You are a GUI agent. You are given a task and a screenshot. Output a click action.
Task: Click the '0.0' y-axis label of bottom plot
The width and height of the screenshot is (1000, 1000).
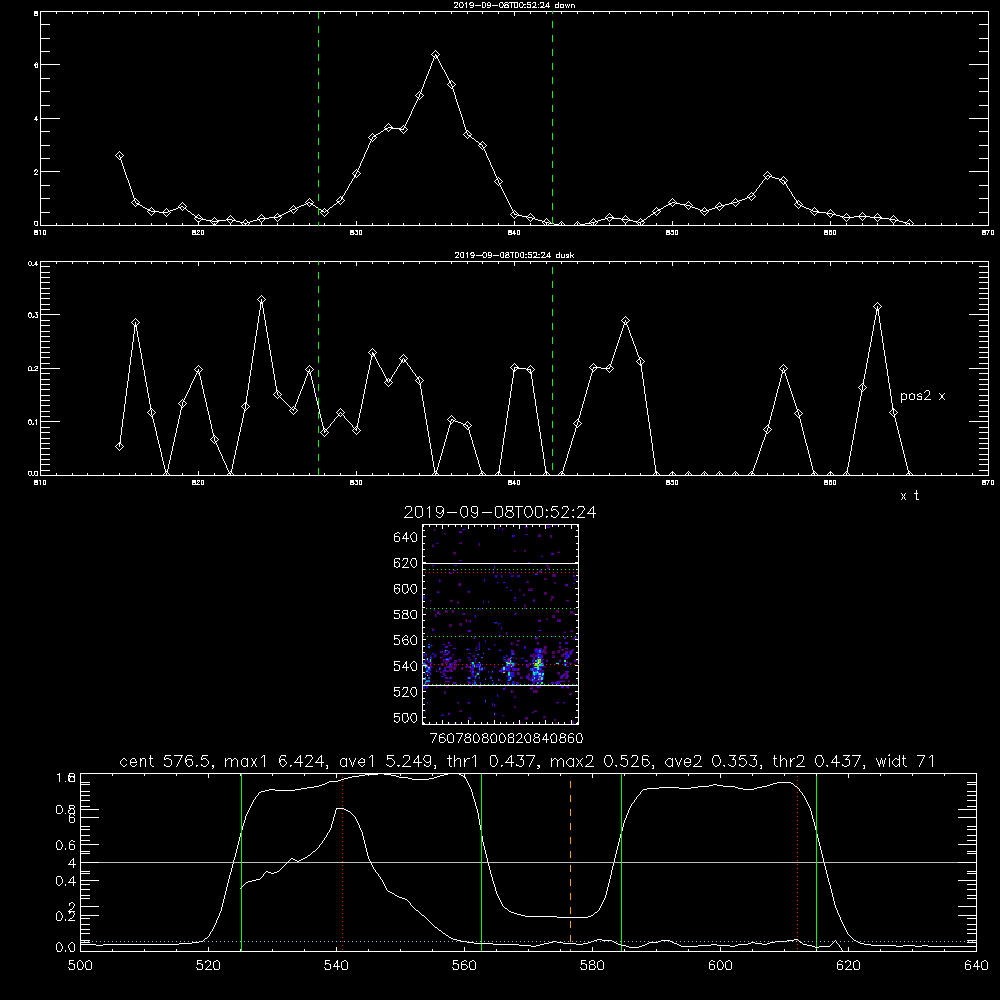coord(66,948)
